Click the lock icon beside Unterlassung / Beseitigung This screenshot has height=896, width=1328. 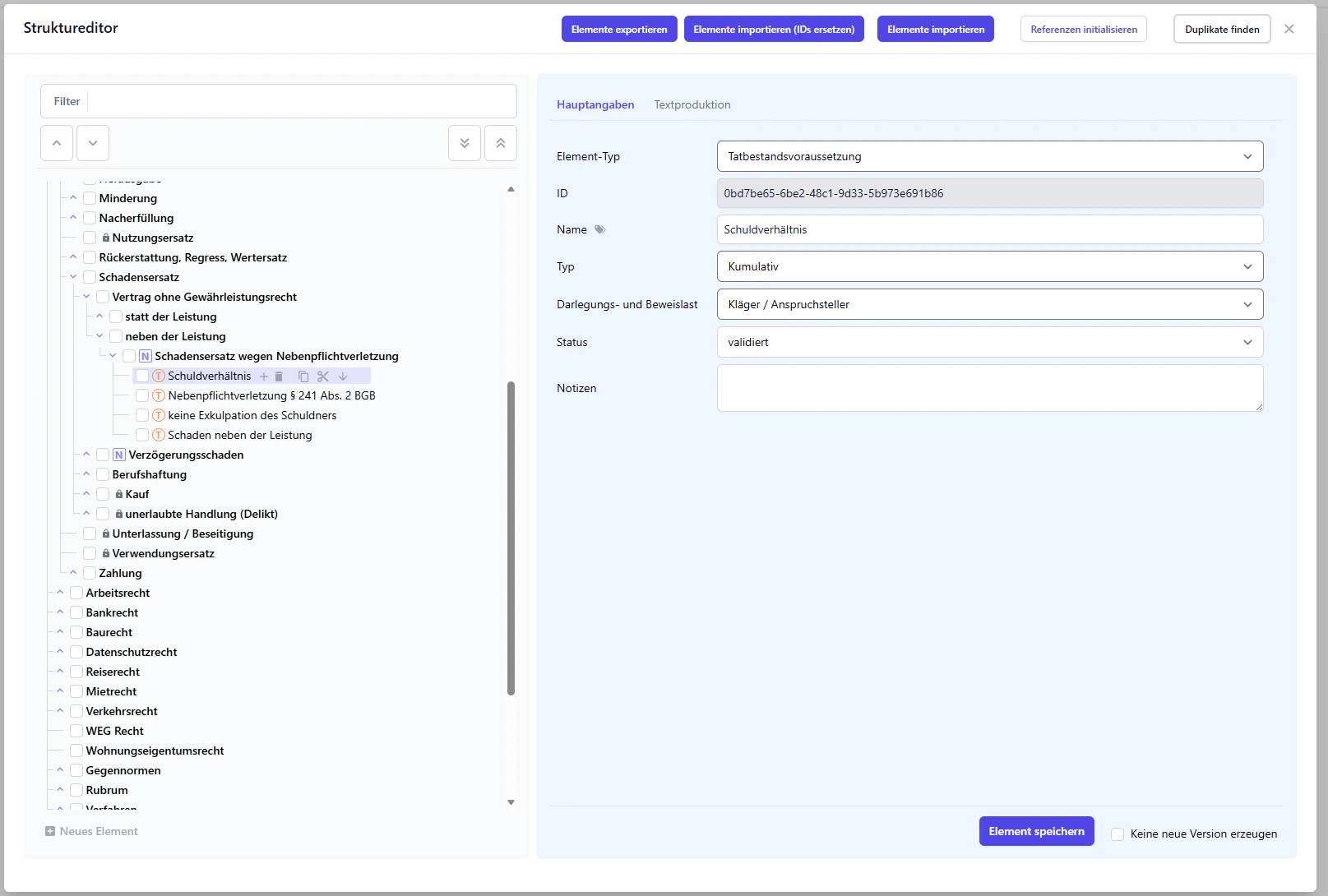click(x=106, y=533)
